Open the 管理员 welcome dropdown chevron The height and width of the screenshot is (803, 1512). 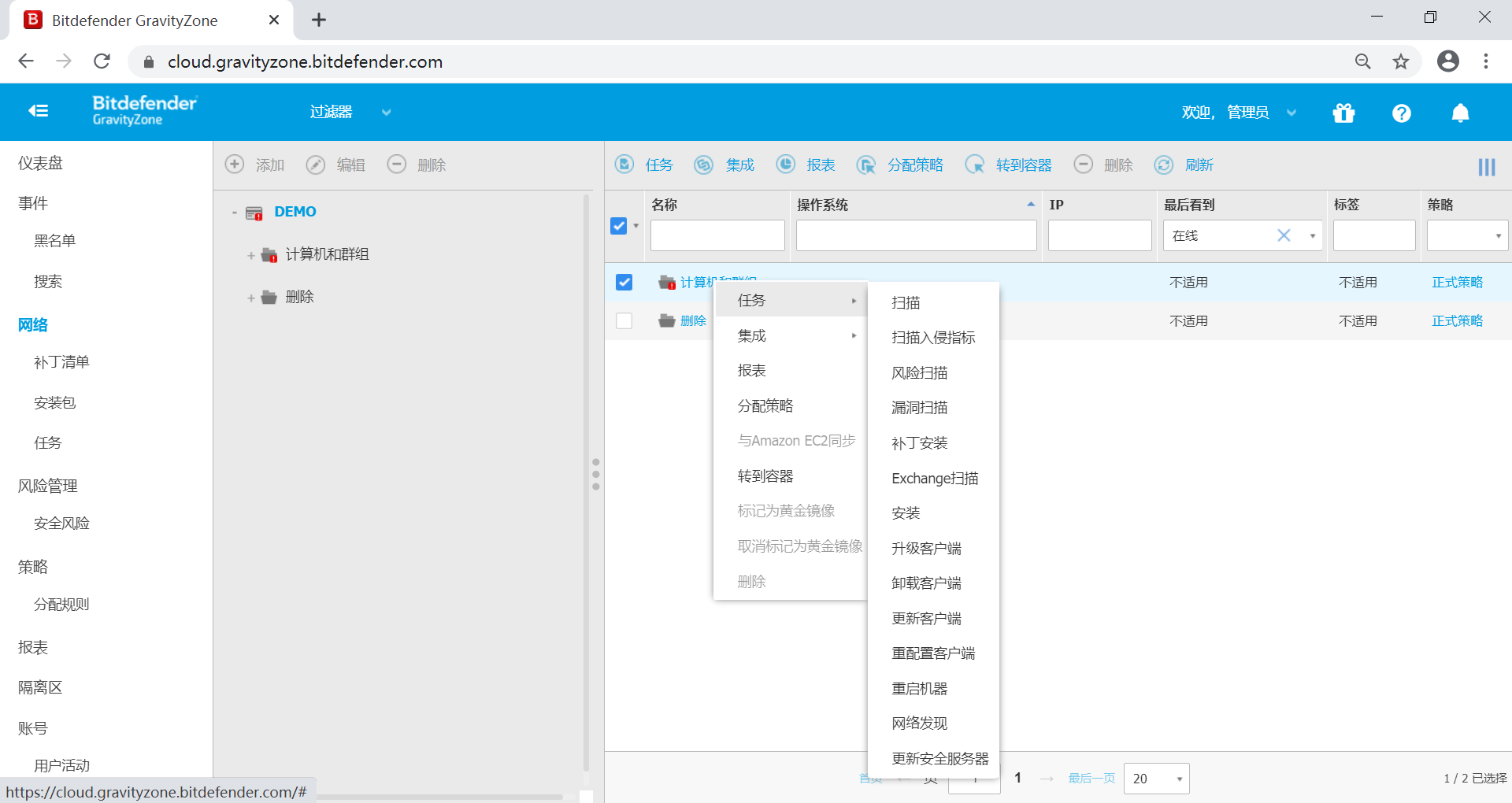click(x=1291, y=113)
